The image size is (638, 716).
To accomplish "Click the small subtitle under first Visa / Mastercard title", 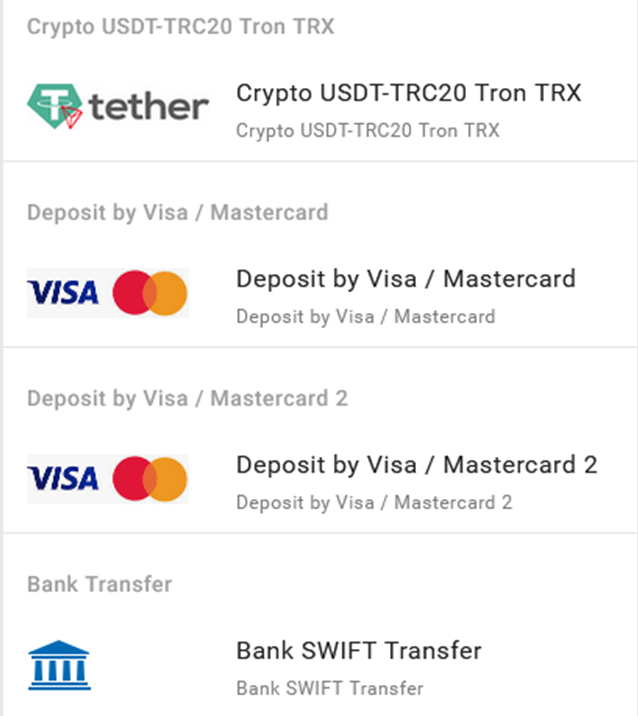I will [x=365, y=317].
